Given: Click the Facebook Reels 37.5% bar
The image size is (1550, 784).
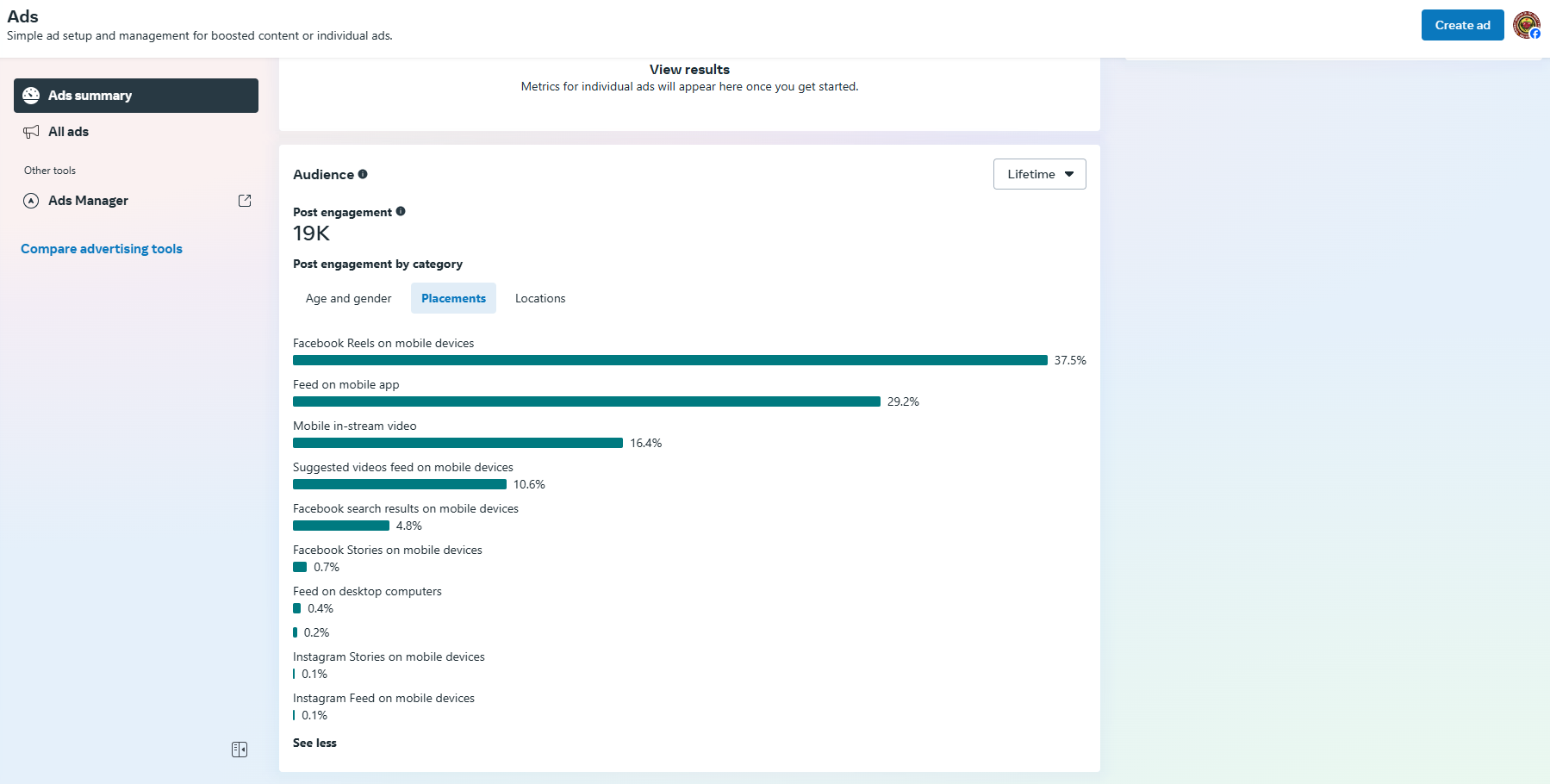Looking at the screenshot, I should tap(669, 360).
